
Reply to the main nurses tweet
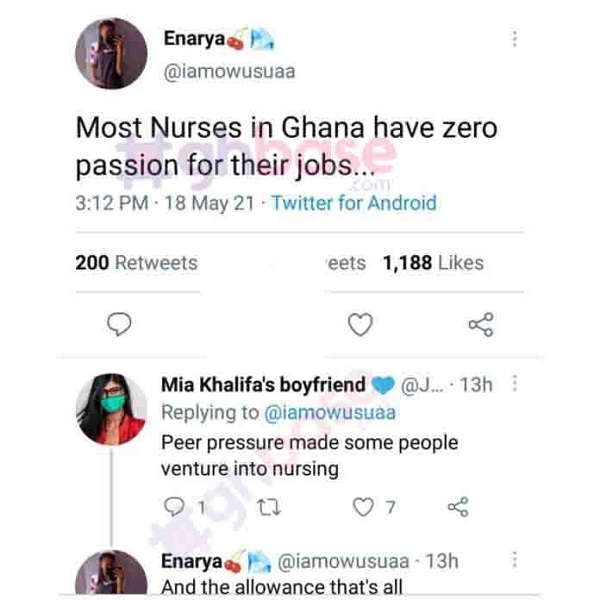pyautogui.click(x=120, y=324)
